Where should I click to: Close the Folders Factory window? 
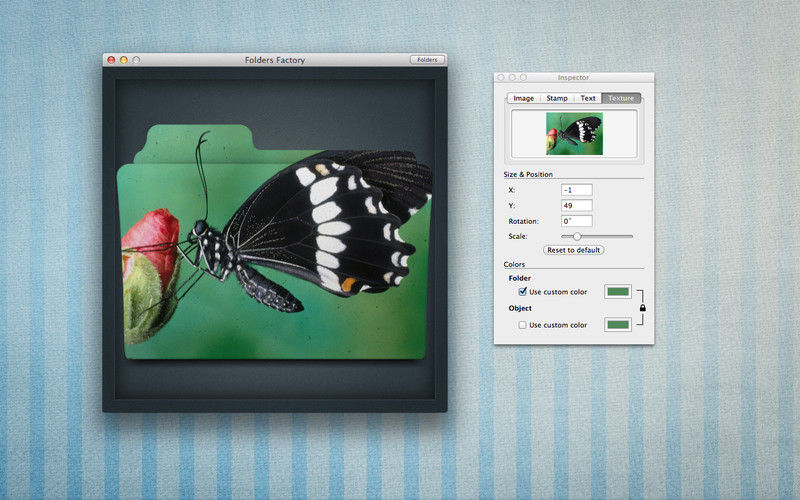pos(111,60)
